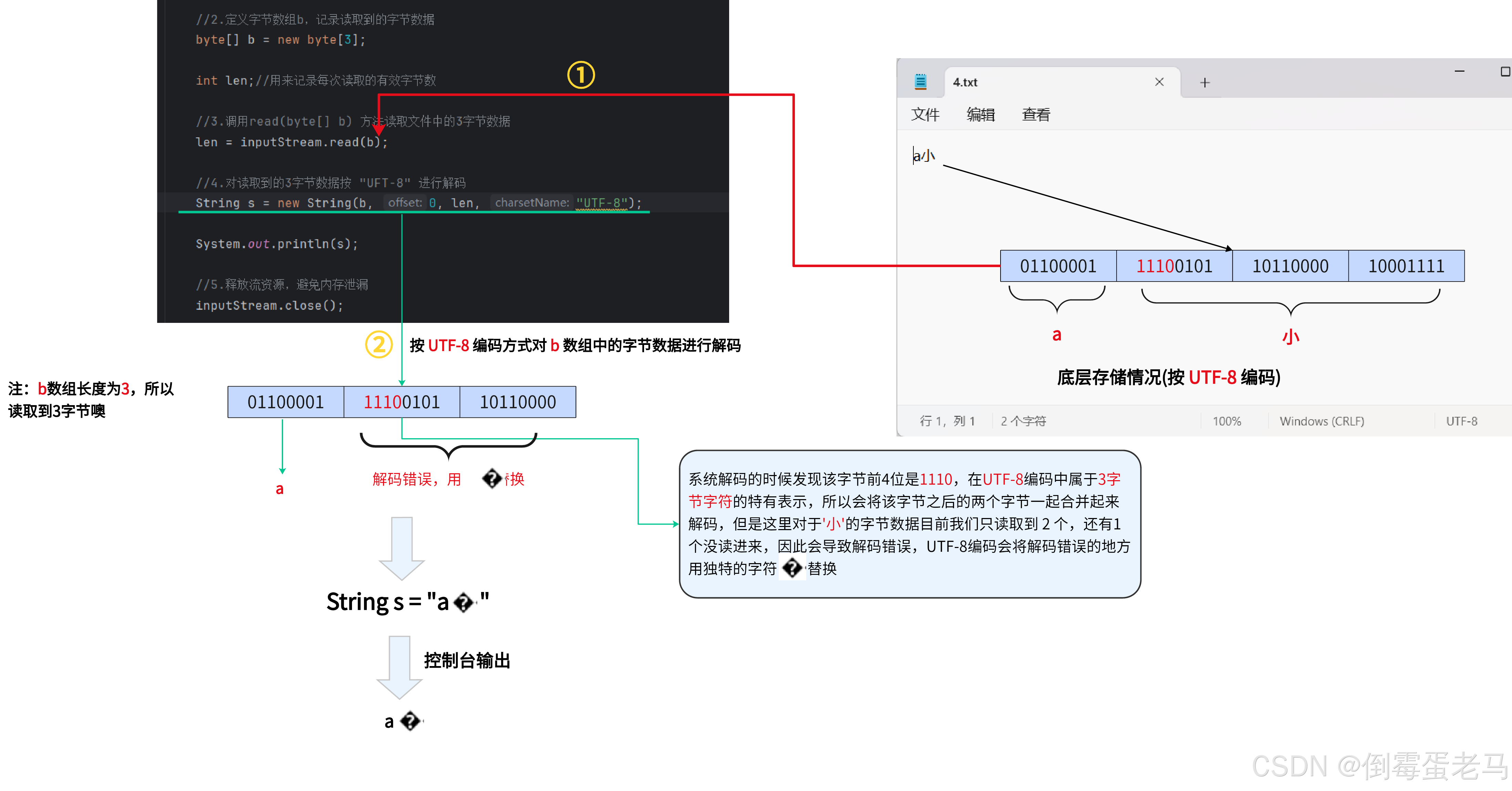Viewport: 1512px width, 791px height.
Task: Click the 'offset:' parameter hint in code
Action: coord(404,202)
